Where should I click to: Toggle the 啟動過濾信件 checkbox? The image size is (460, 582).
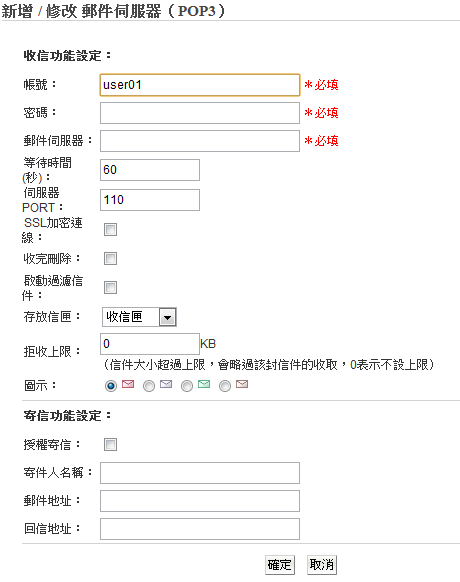(110, 287)
